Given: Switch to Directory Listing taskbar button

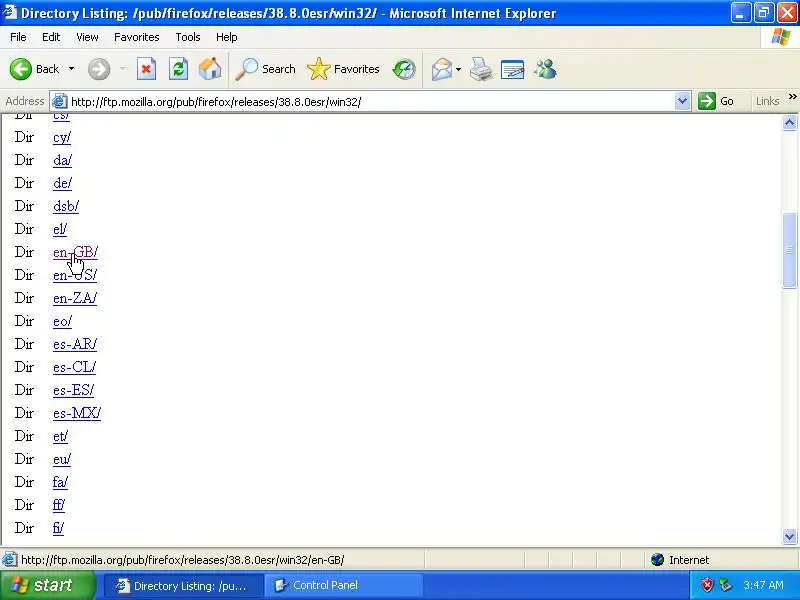Looking at the screenshot, I should pos(184,586).
